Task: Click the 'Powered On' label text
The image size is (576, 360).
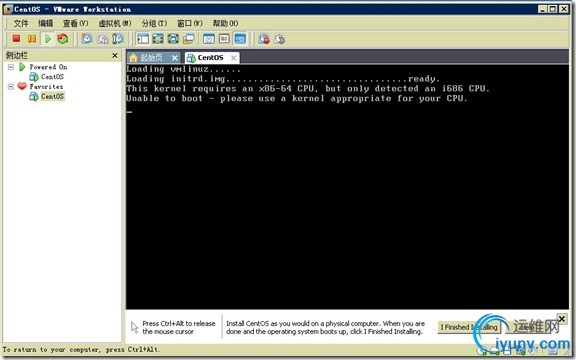Action: pyautogui.click(x=48, y=67)
